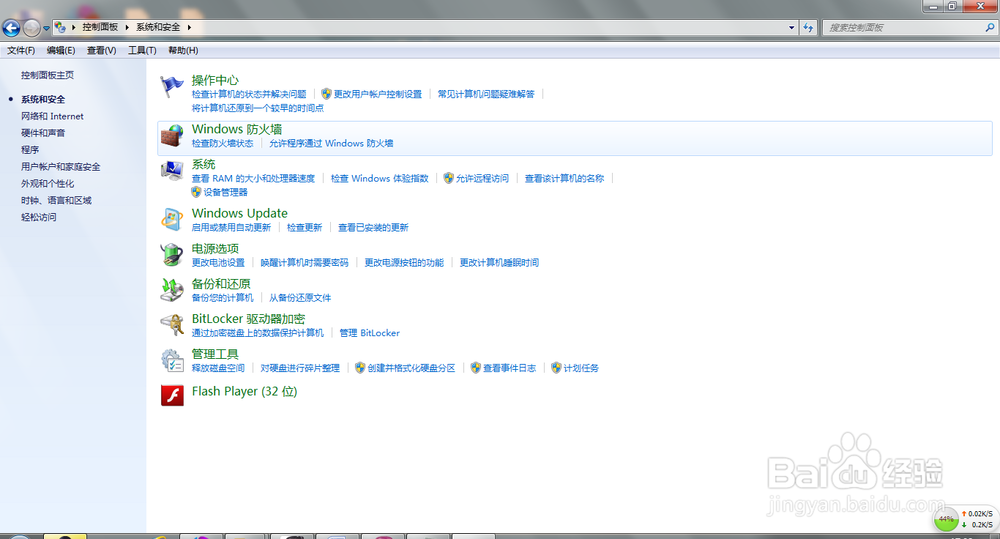Select 硬件和声音 in sidebar
1000x539 pixels.
pos(43,133)
